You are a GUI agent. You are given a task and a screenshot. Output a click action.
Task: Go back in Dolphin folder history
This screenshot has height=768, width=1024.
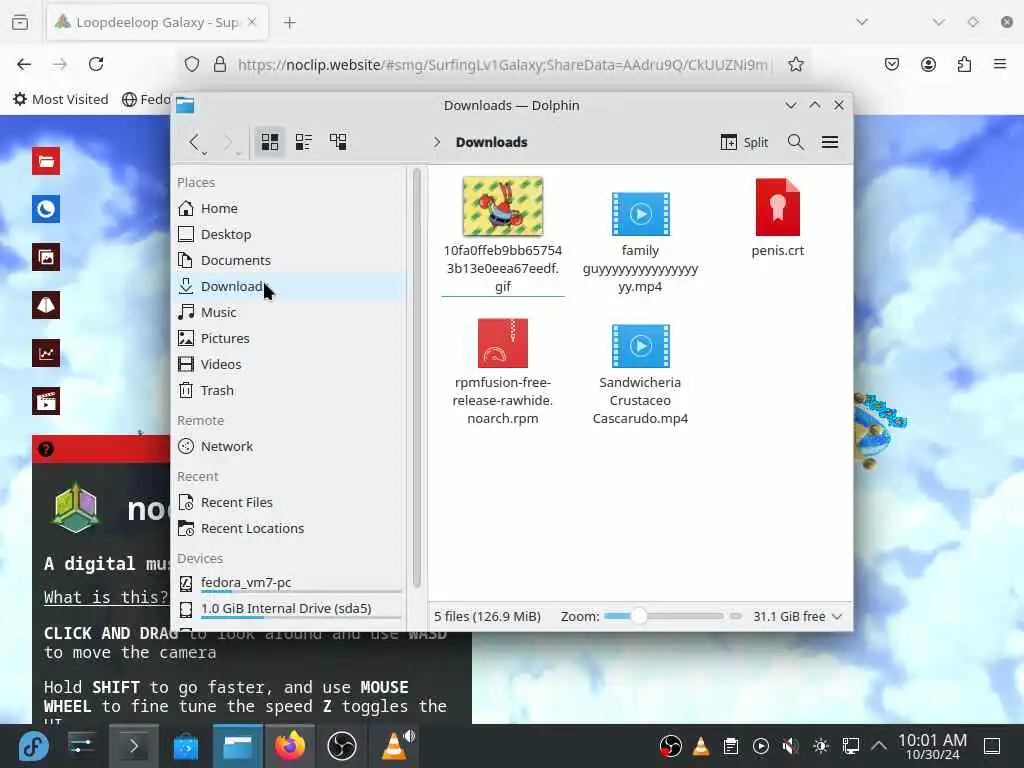pyautogui.click(x=193, y=142)
